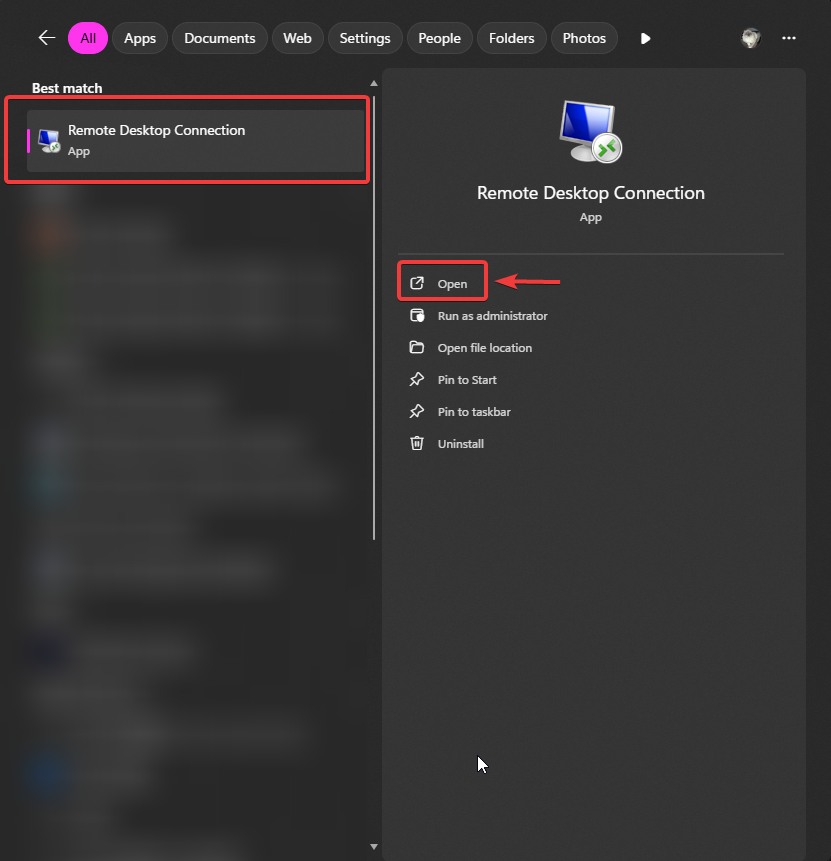Show more filters with the play arrow

645,38
